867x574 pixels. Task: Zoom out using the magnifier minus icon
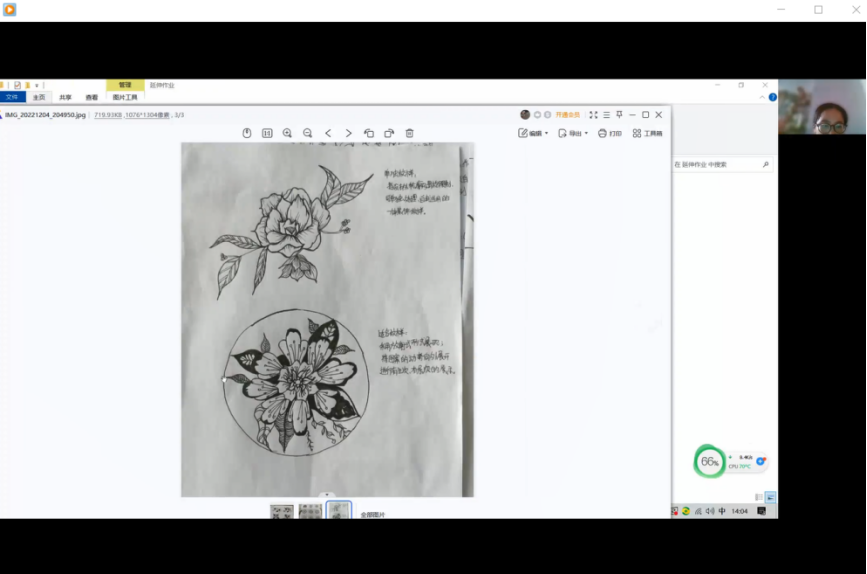tap(307, 133)
